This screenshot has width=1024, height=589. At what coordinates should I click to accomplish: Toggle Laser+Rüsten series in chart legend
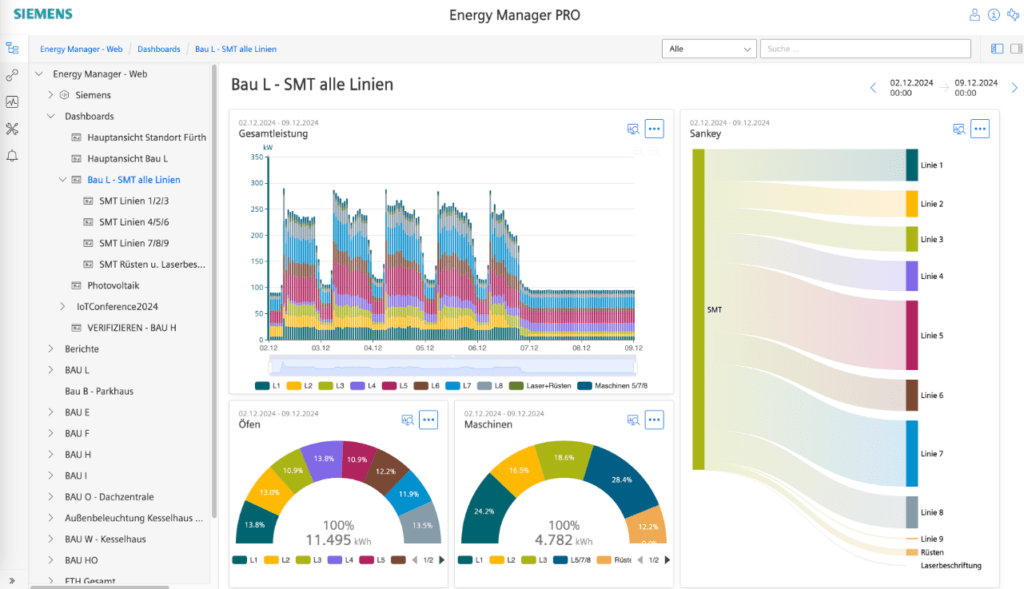point(540,386)
